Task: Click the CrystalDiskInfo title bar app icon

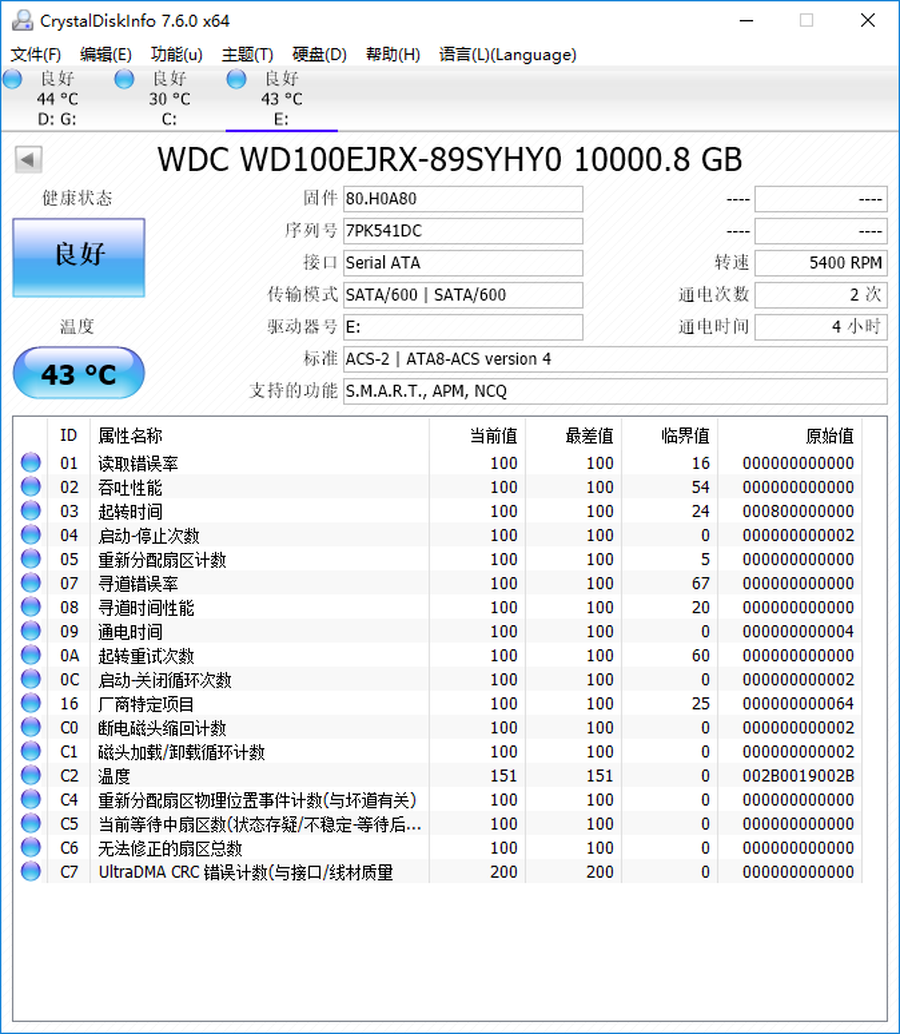Action: (21, 20)
